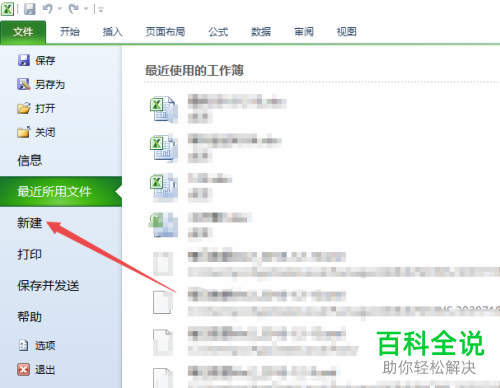Open the first blank document icon entry
Screen dimensions: 500x388
tap(163, 263)
